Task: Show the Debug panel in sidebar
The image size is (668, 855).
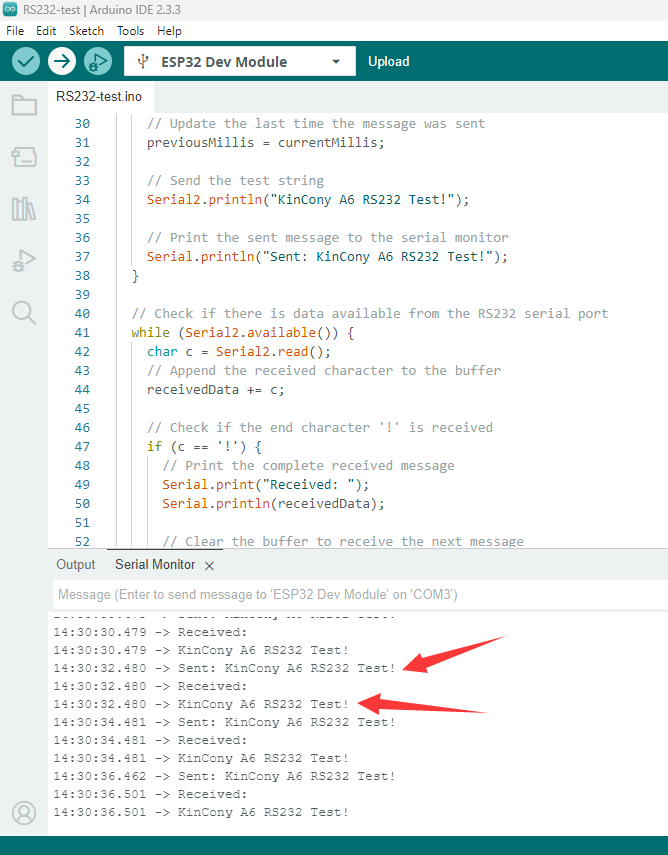Action: coord(24,261)
